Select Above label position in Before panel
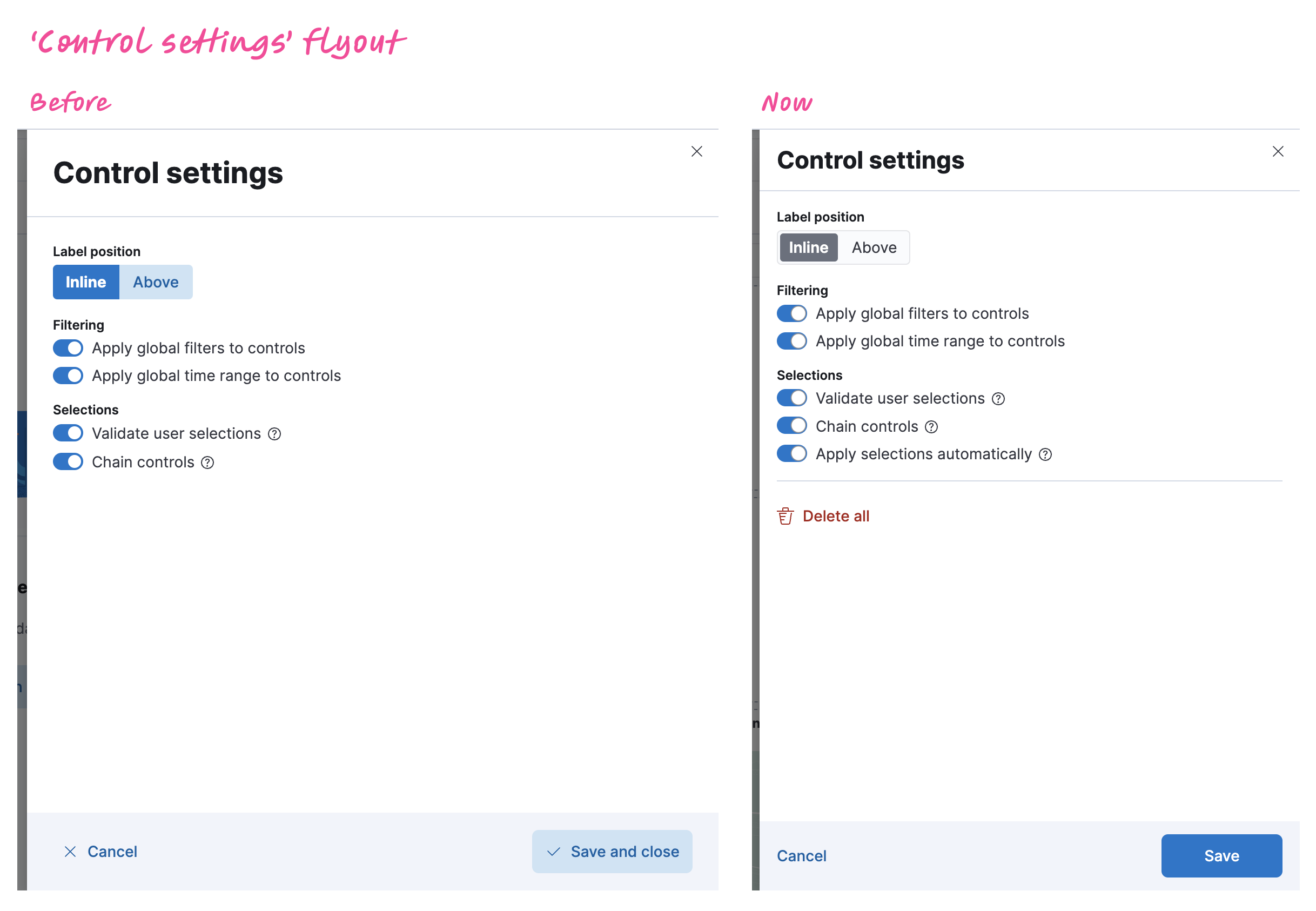Screen dimensions: 1316x911 154,281
